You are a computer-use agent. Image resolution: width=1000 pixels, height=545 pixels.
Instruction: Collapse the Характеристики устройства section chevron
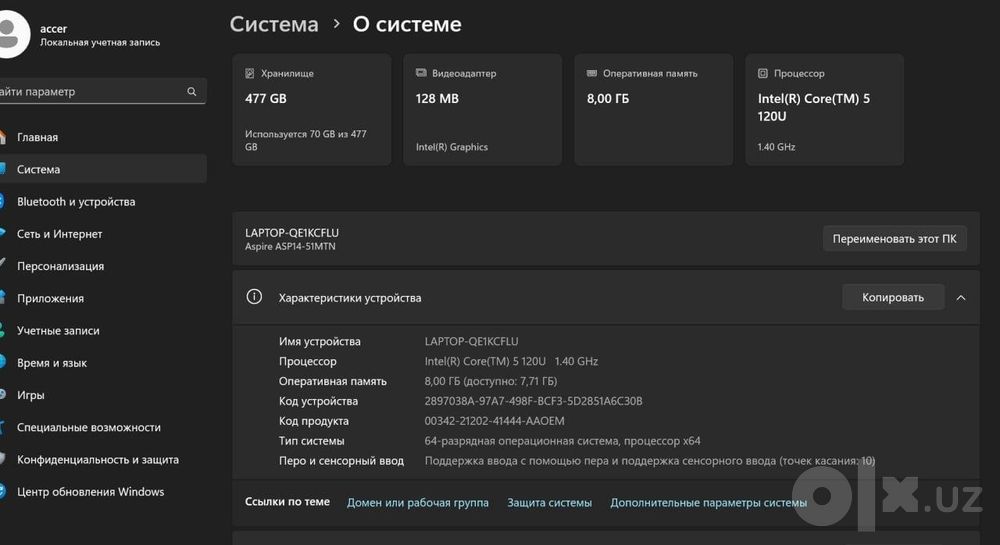click(x=960, y=298)
